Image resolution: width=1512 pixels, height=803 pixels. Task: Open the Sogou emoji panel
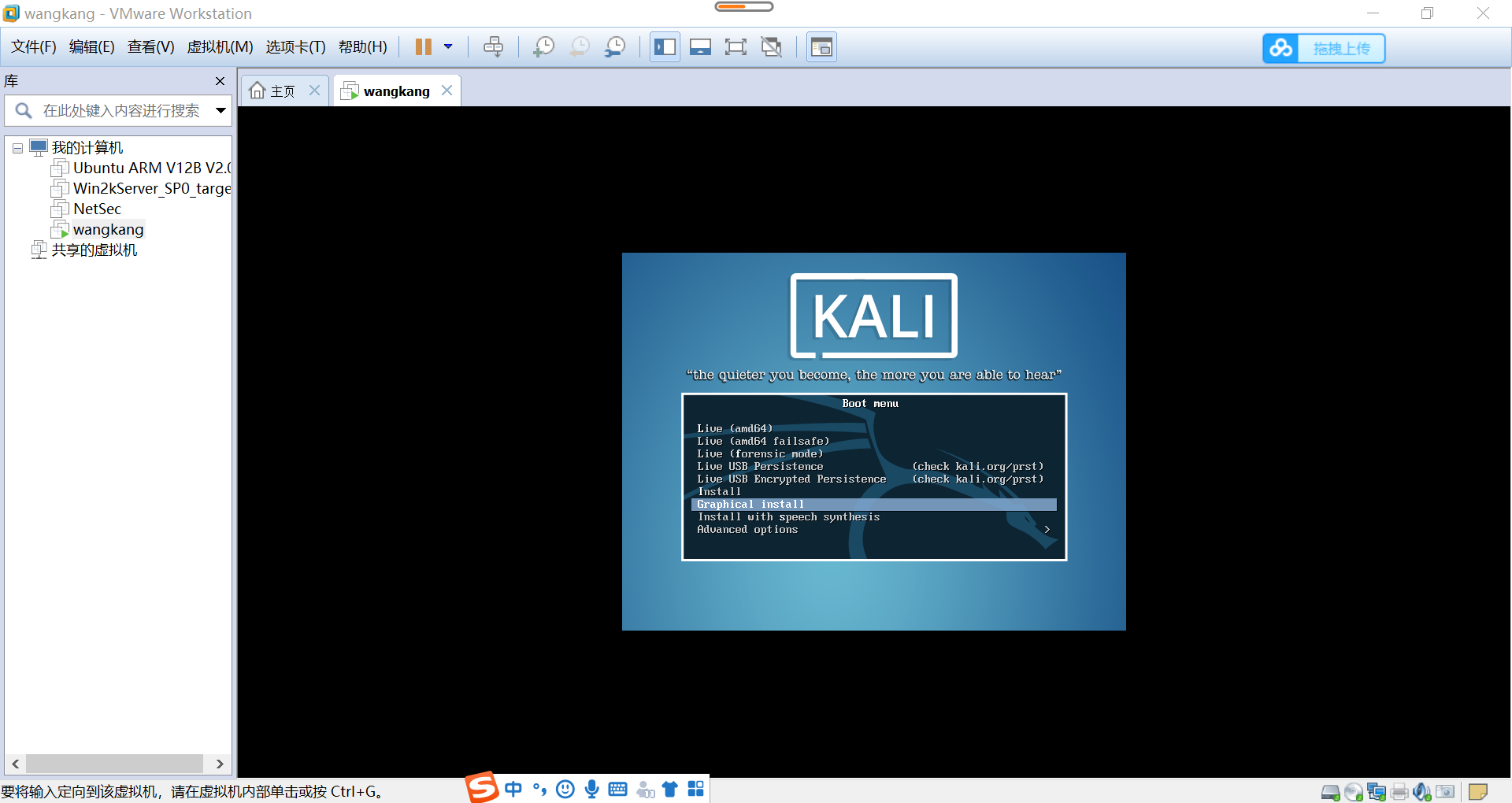tap(565, 789)
